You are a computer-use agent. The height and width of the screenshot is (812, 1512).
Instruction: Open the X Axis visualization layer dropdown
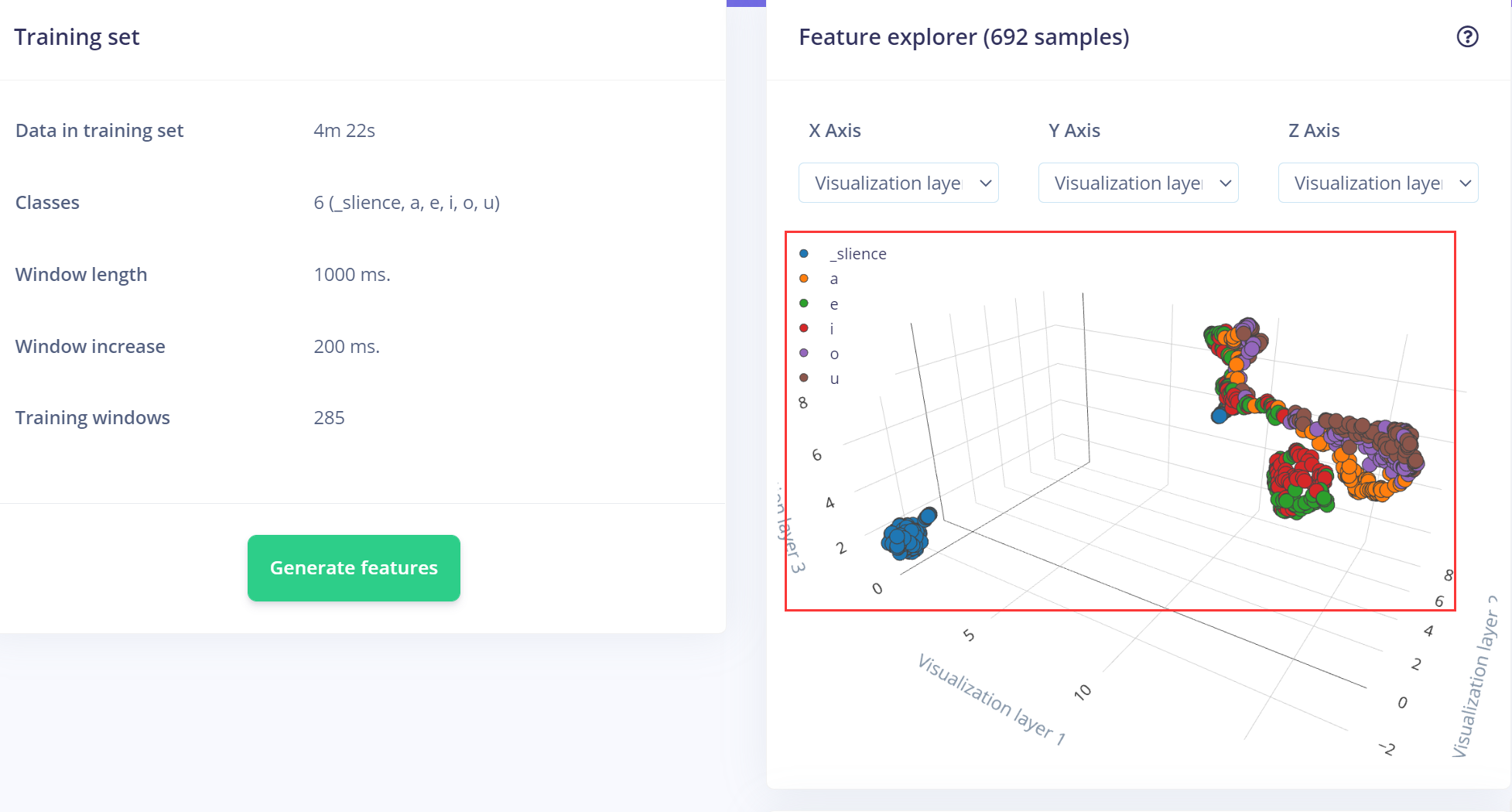tap(898, 183)
